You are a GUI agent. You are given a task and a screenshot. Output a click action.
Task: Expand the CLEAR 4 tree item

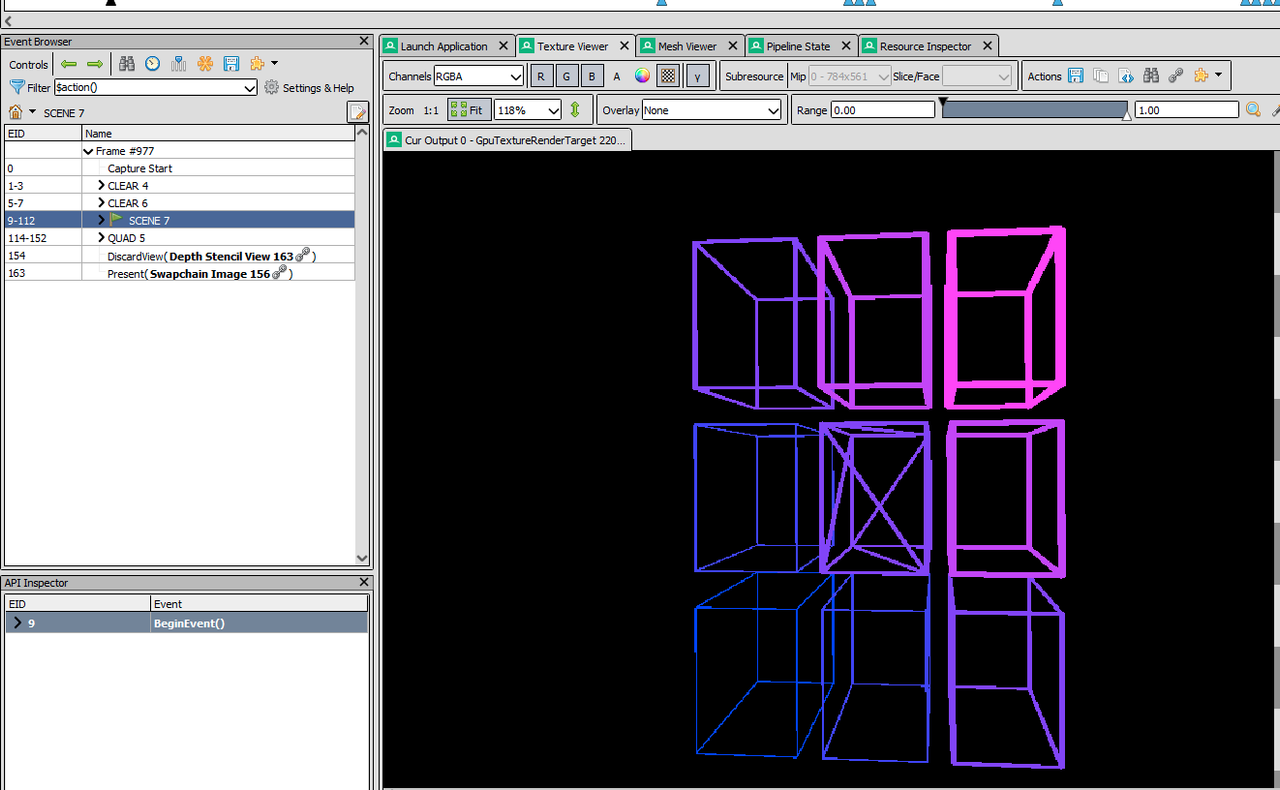pyautogui.click(x=101, y=186)
